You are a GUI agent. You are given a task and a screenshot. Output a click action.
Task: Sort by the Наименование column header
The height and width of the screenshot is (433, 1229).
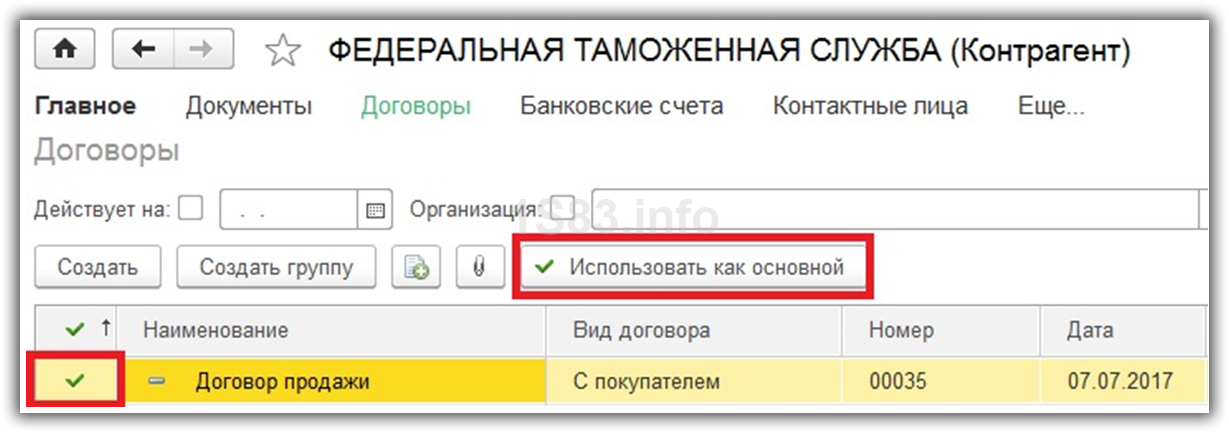[x=335, y=330]
